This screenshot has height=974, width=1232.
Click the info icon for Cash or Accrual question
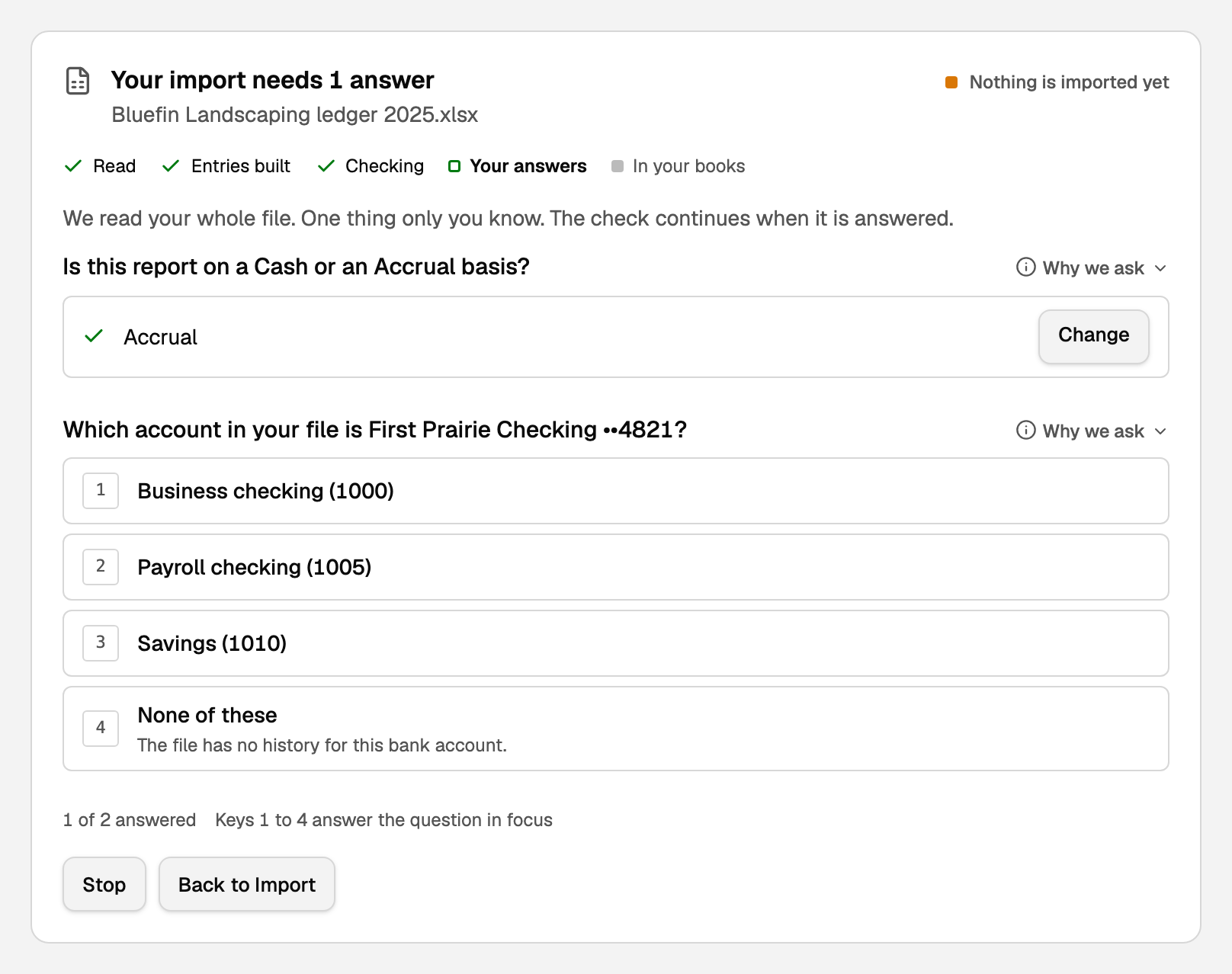click(1026, 268)
